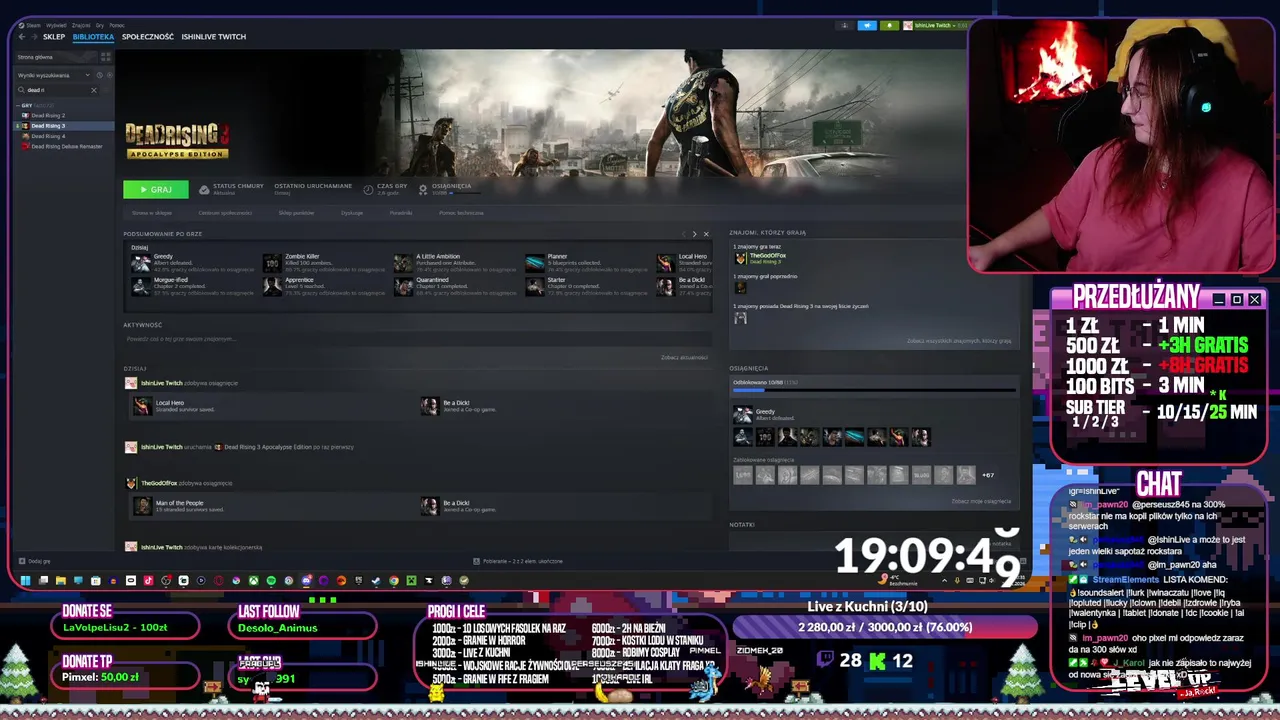Click the Status chmury cloud icon

(204, 189)
